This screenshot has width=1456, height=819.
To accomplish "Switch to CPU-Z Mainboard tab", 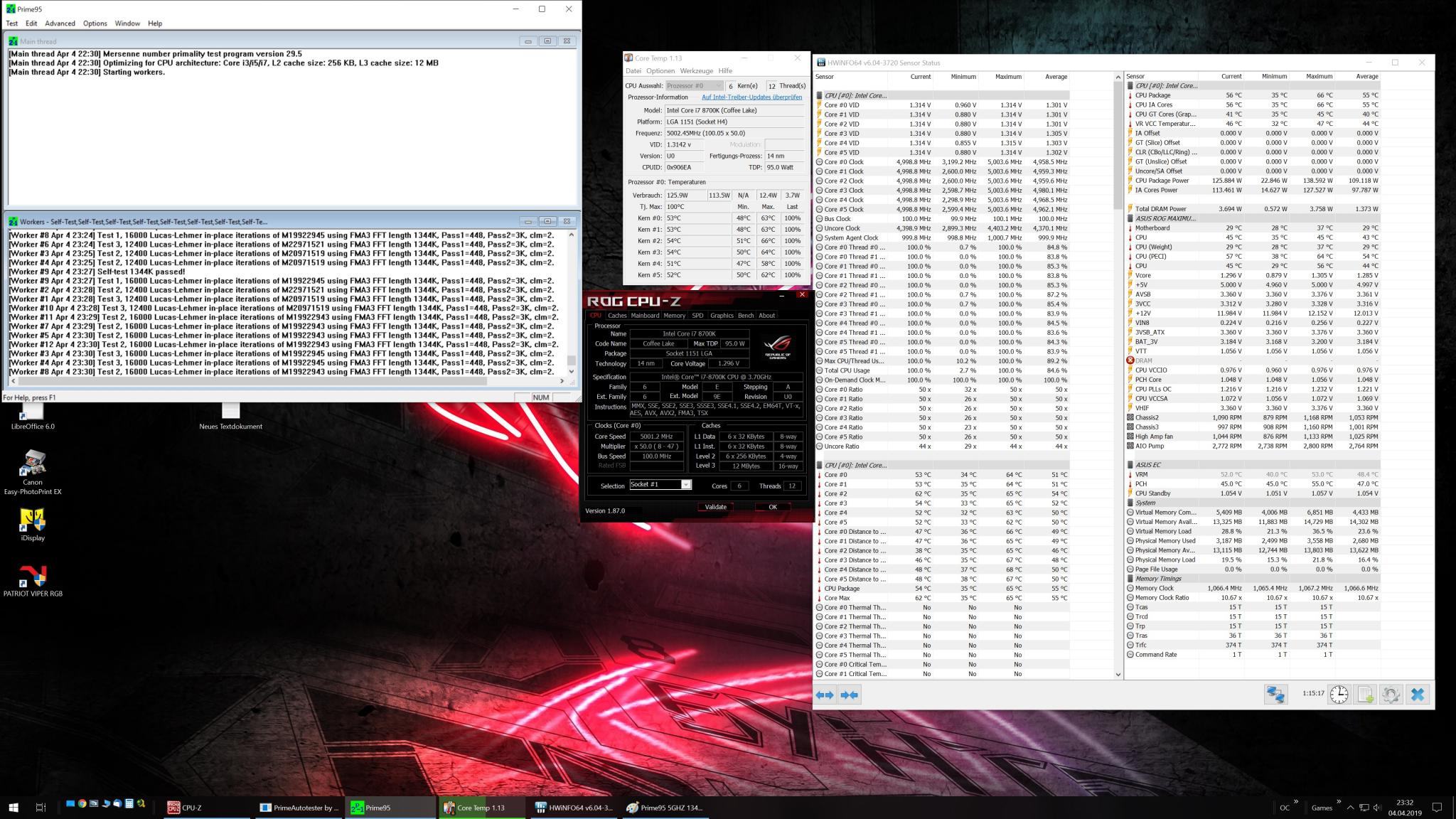I will point(645,316).
